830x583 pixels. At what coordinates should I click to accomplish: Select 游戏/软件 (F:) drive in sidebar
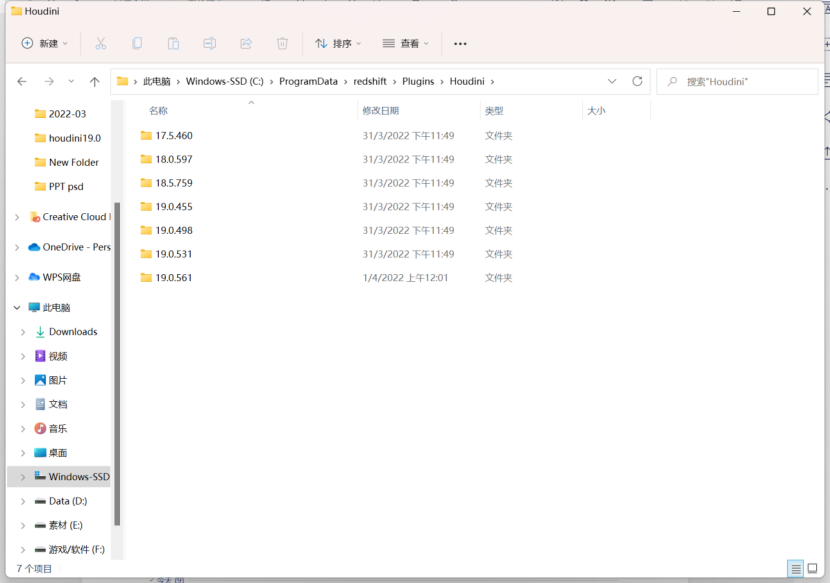pos(70,550)
